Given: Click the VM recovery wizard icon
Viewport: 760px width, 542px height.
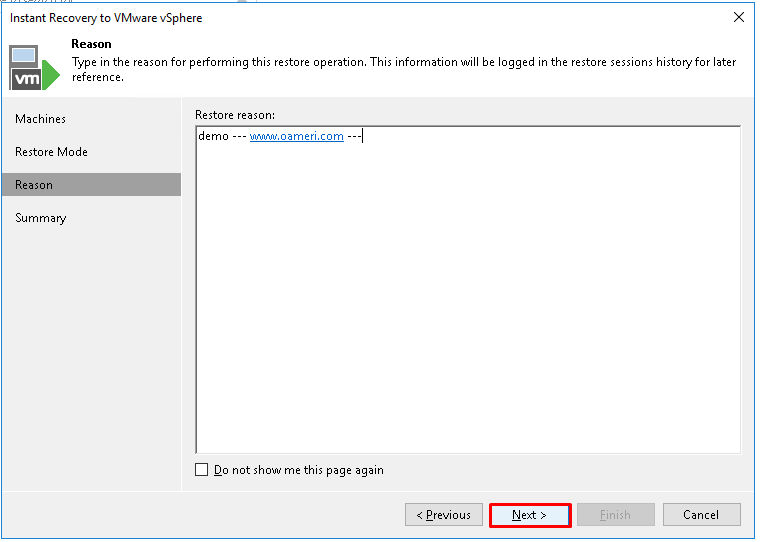Looking at the screenshot, I should point(34,67).
